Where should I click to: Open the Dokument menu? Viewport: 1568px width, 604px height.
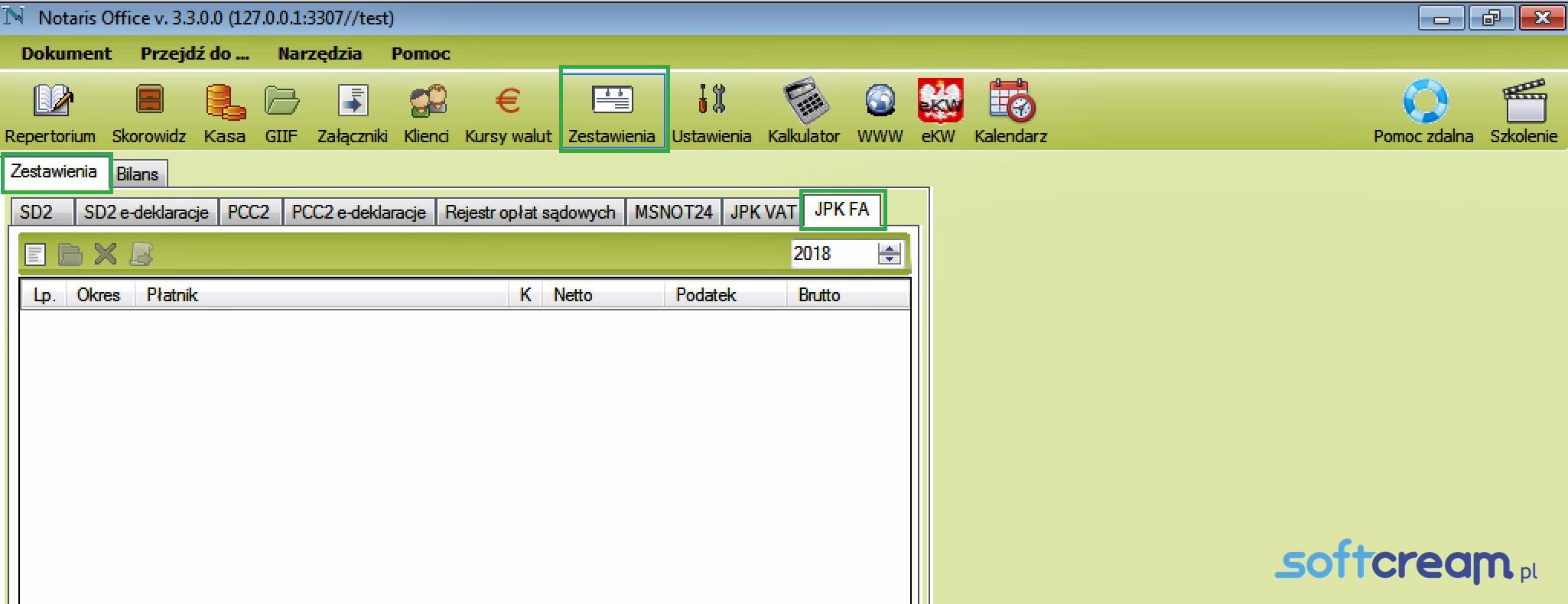(x=67, y=54)
